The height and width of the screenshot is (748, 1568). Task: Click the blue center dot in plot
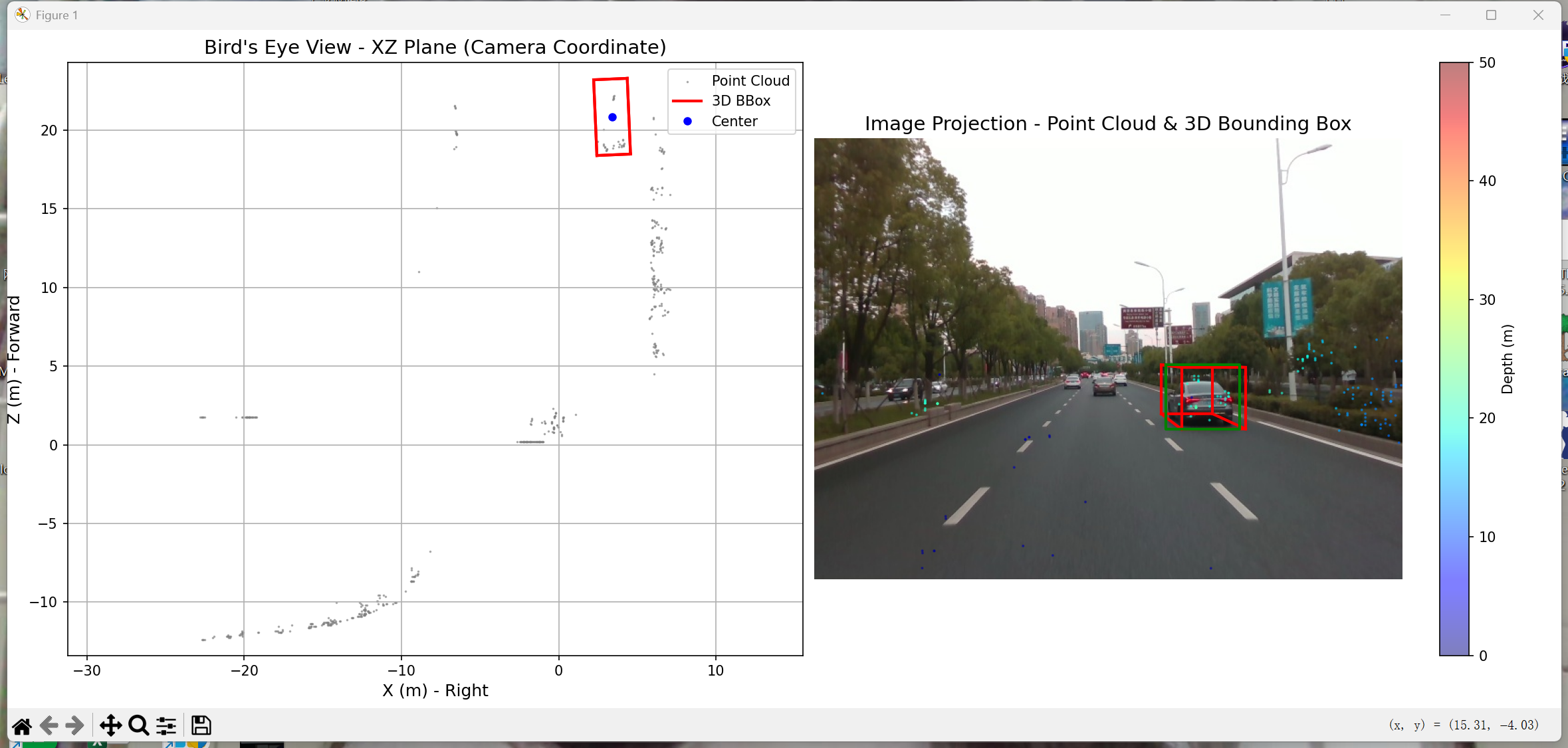click(612, 118)
